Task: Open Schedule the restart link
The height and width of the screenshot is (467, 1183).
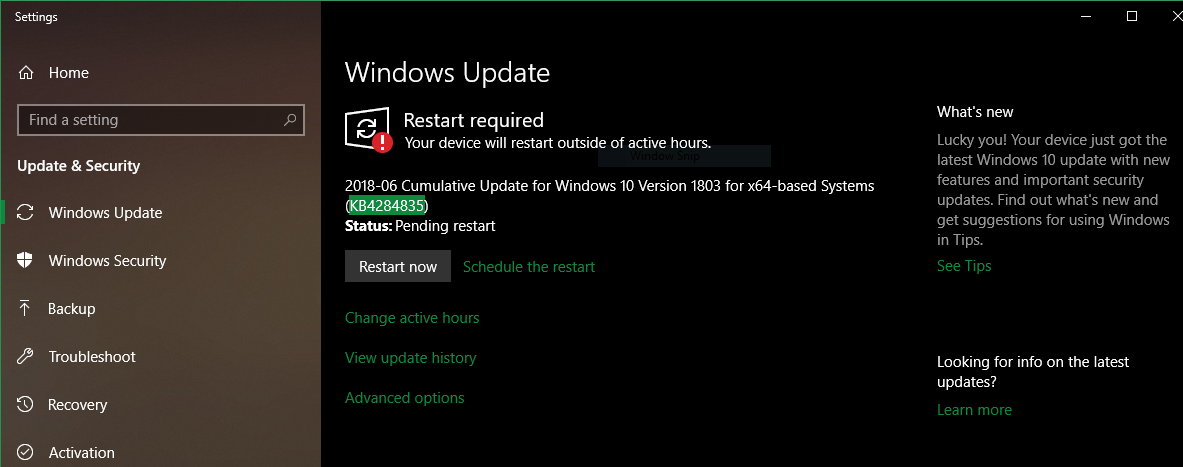Action: click(x=529, y=266)
